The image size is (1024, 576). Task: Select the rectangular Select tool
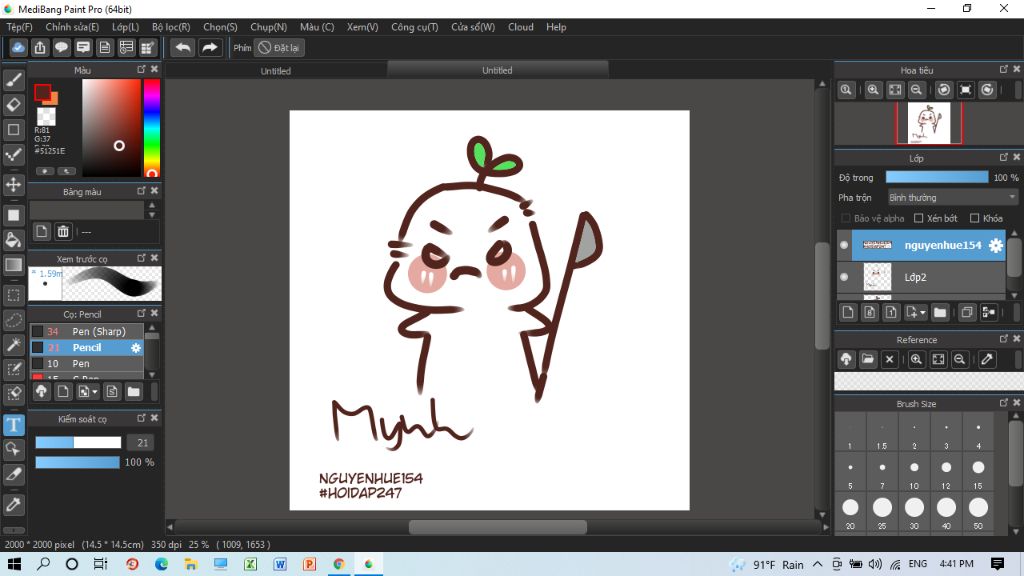[14, 295]
